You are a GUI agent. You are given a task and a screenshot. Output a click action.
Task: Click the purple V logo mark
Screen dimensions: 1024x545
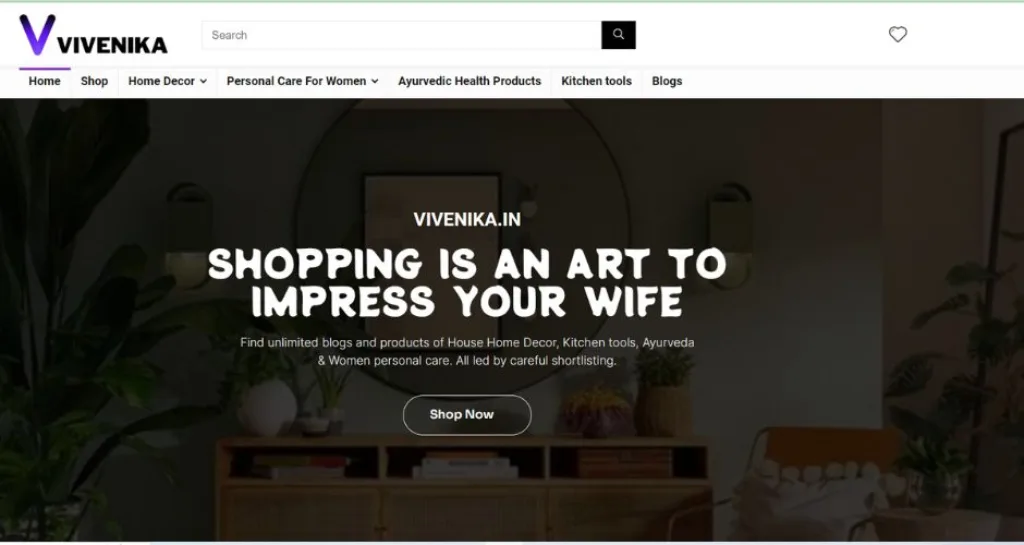(37, 35)
